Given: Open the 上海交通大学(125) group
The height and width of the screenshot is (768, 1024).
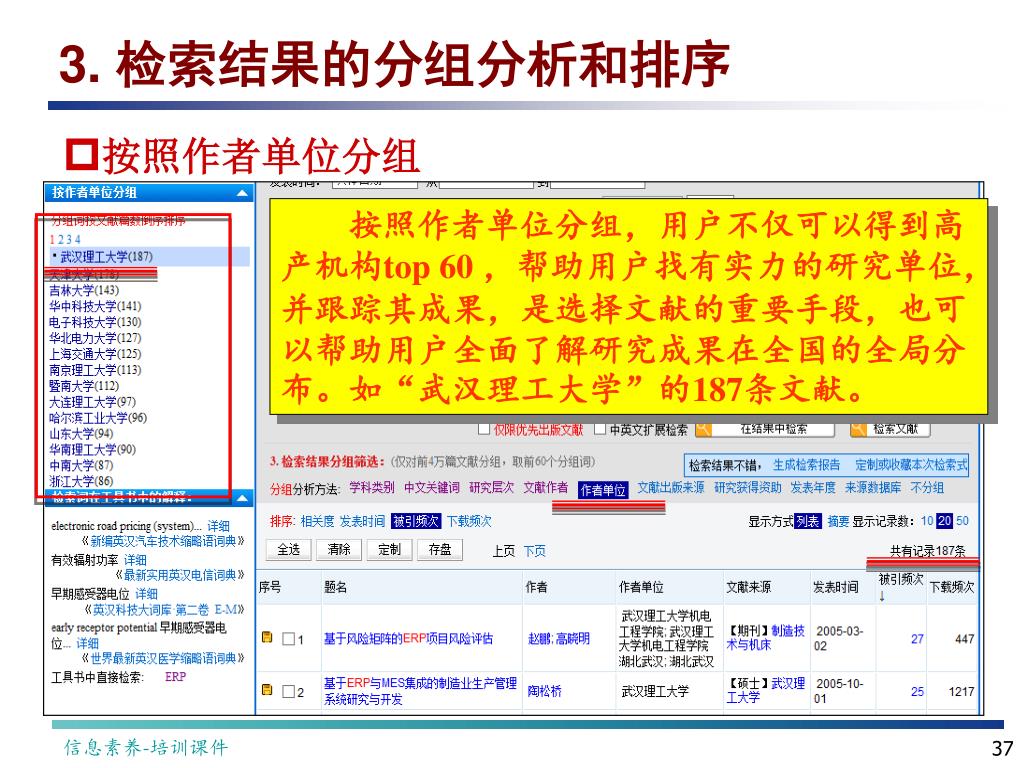Looking at the screenshot, I should 95,354.
